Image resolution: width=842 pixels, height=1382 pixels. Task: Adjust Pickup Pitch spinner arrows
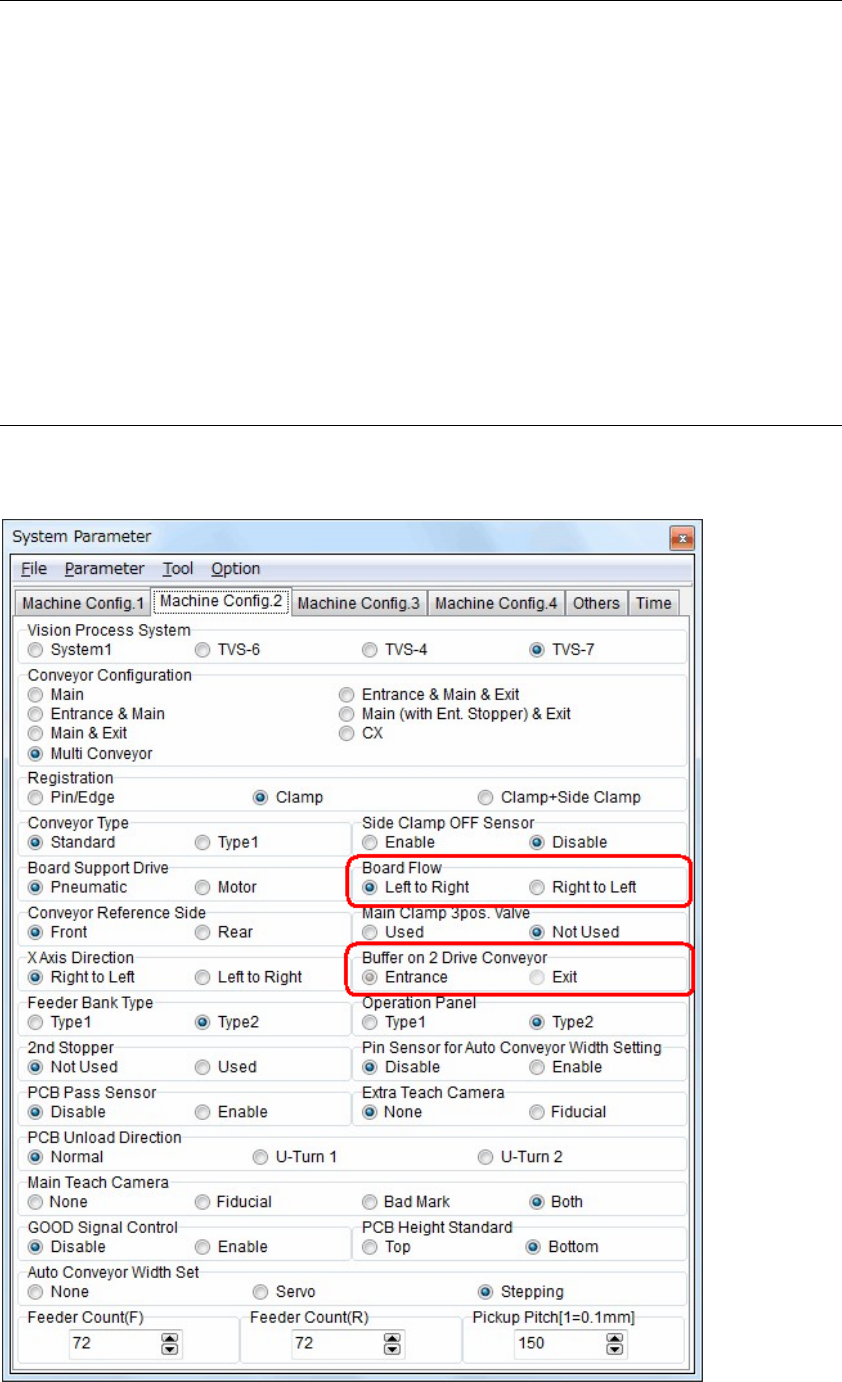[616, 1344]
